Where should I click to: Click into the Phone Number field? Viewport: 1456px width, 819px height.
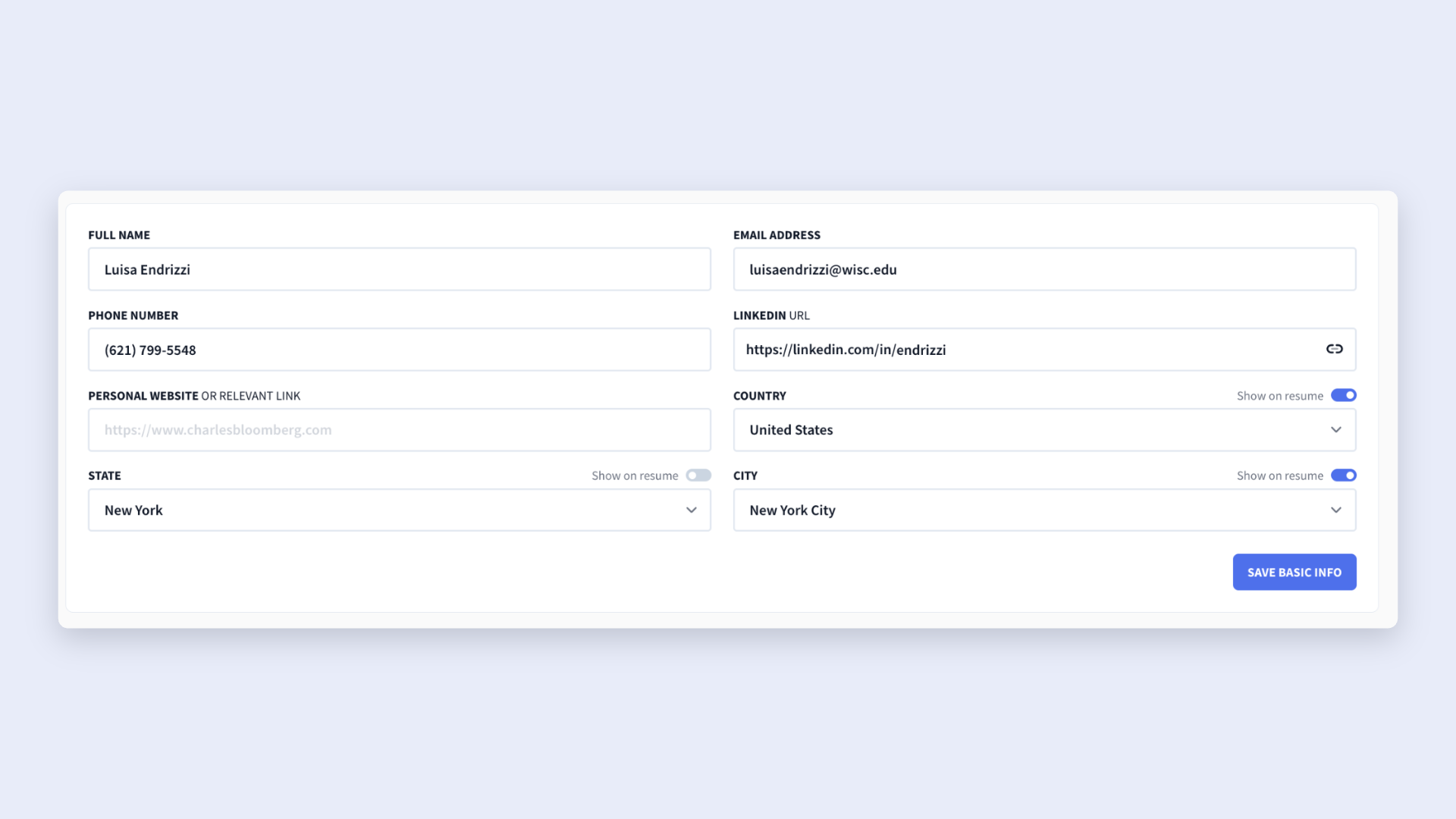[x=400, y=350]
